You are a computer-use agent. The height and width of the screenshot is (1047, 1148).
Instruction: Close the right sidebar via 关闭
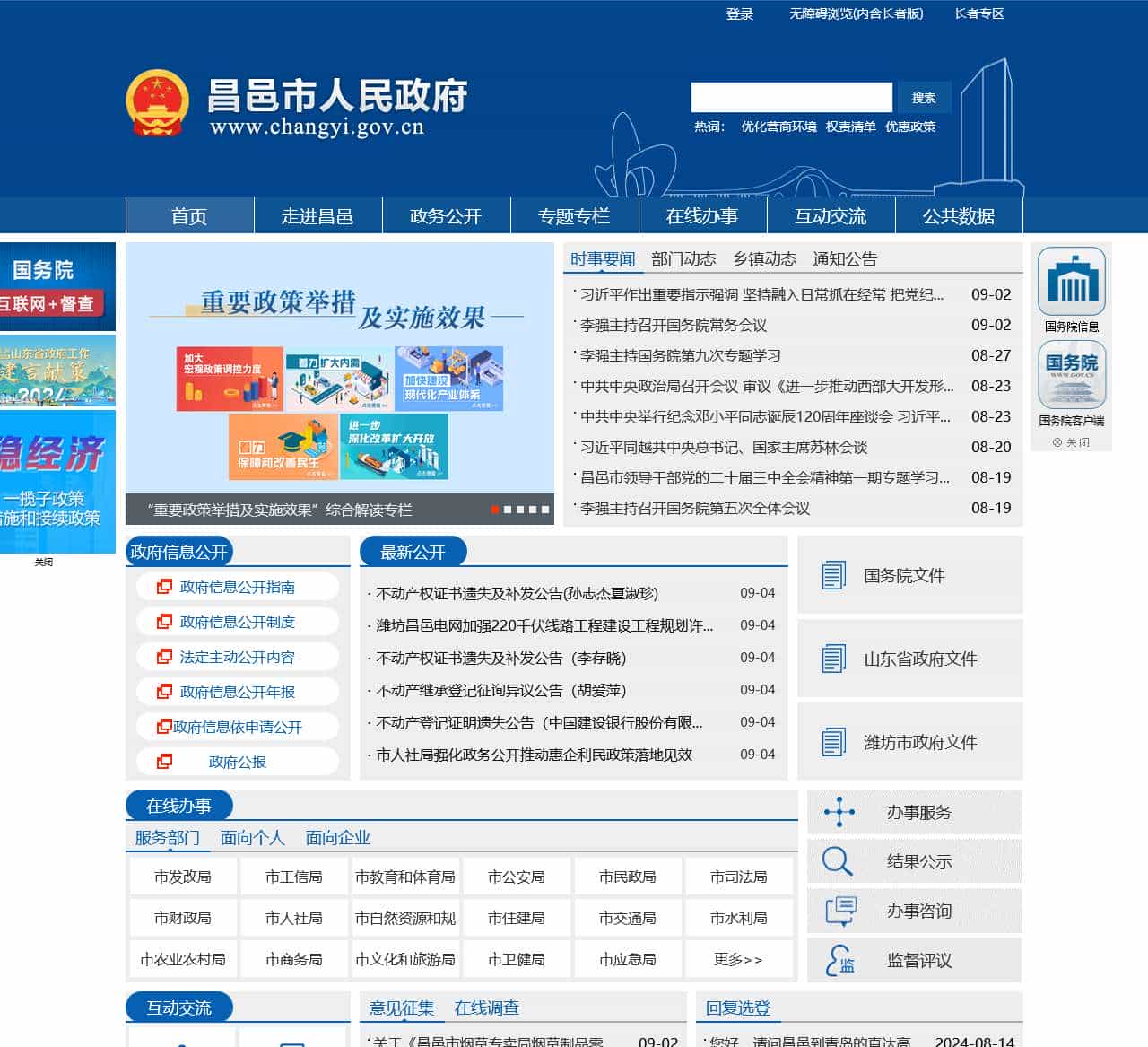[1072, 441]
